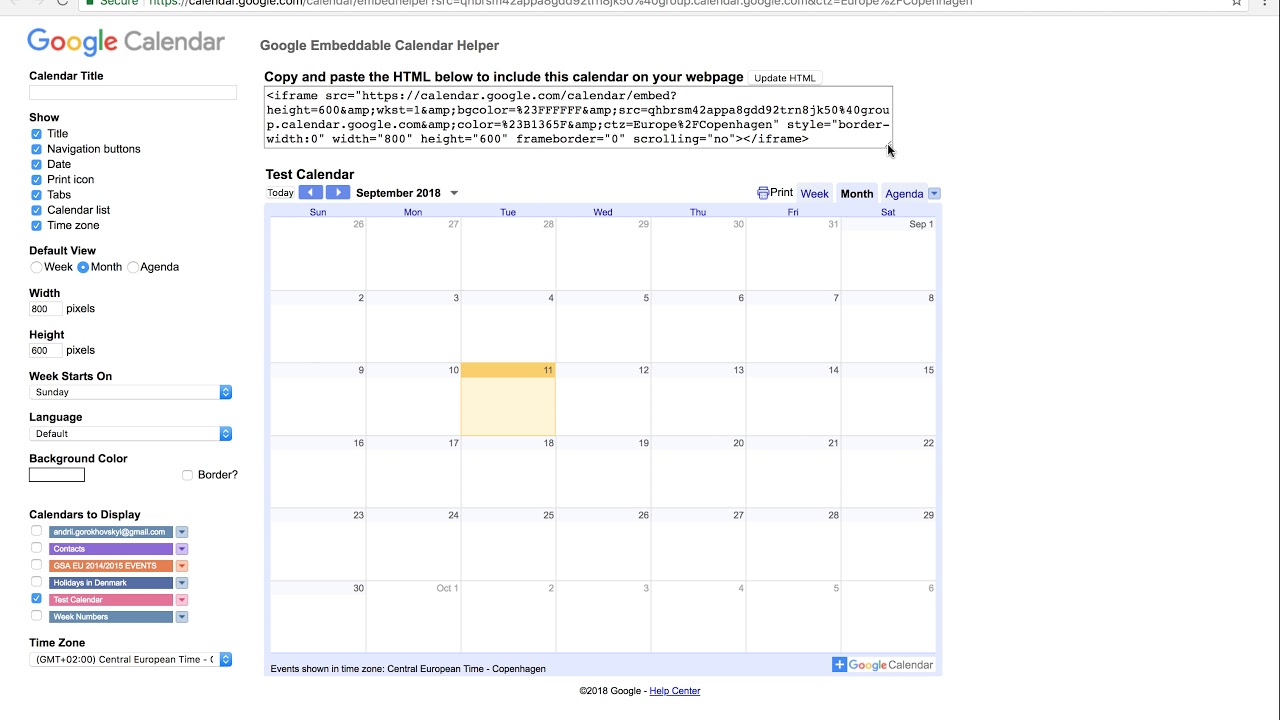This screenshot has width=1280, height=720.
Task: Open the Time Zone dropdown
Action: 130,660
